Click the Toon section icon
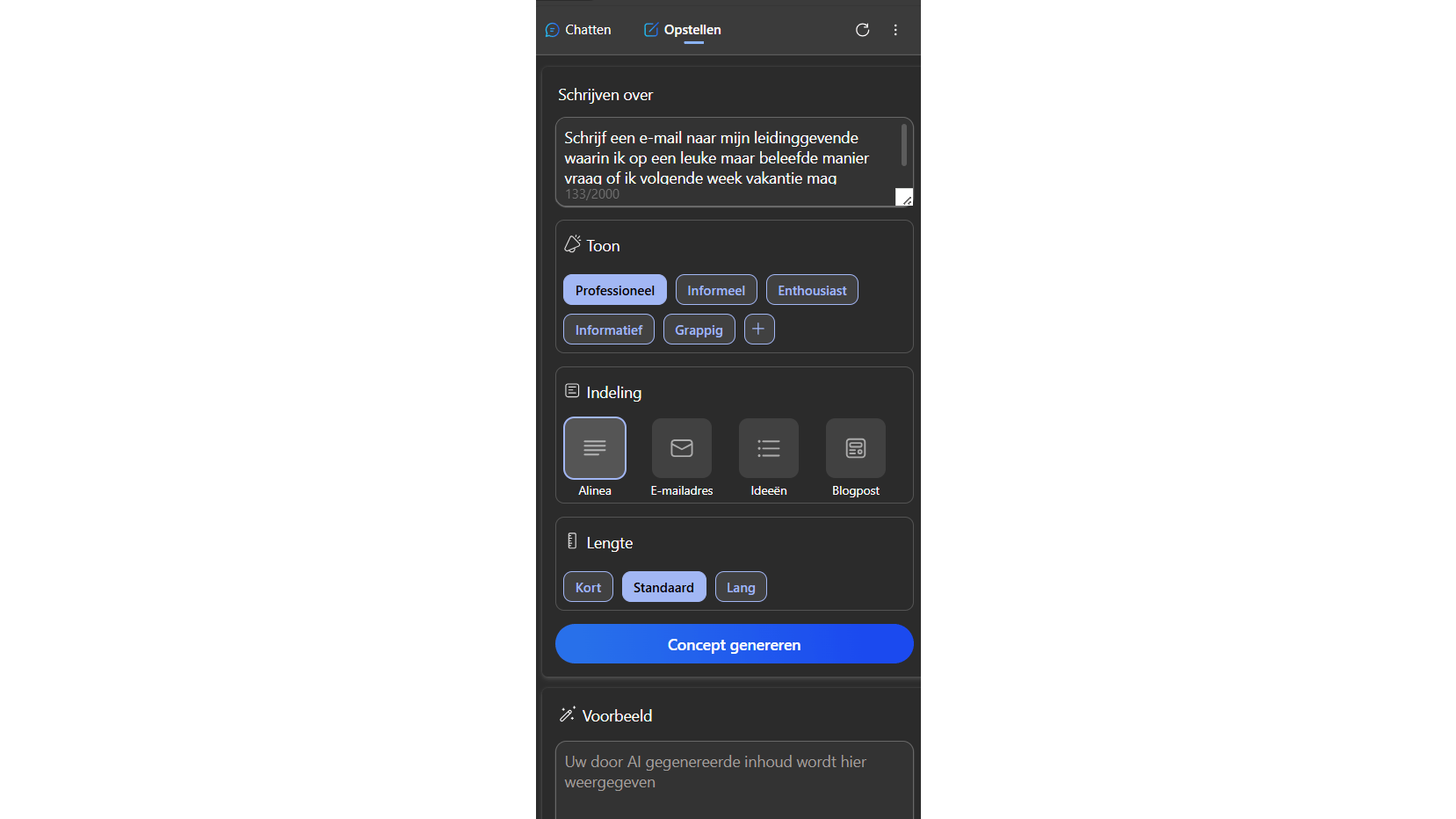The image size is (1456, 819). [x=573, y=243]
